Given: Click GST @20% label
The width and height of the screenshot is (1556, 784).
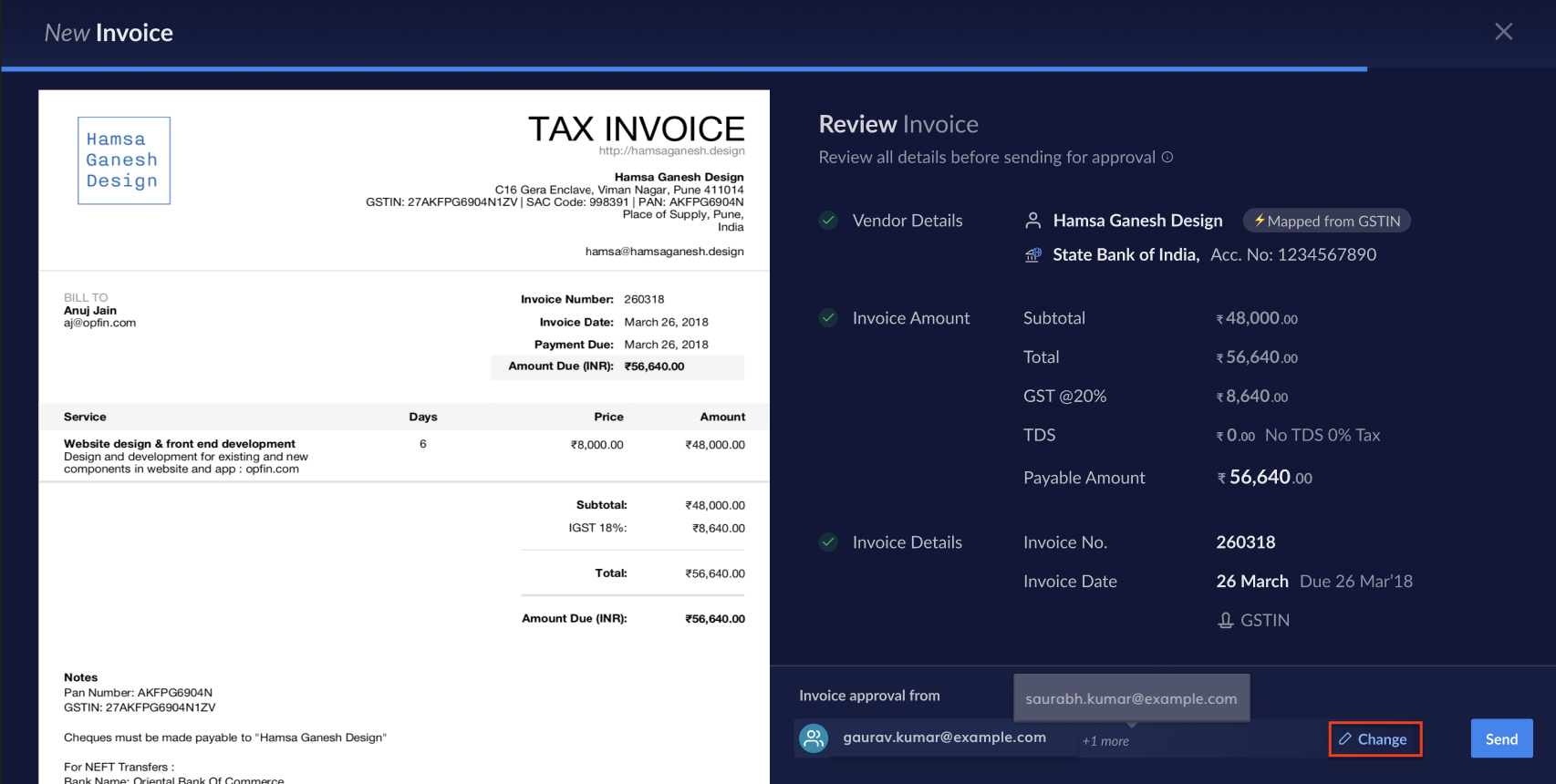Looking at the screenshot, I should click(x=1064, y=396).
